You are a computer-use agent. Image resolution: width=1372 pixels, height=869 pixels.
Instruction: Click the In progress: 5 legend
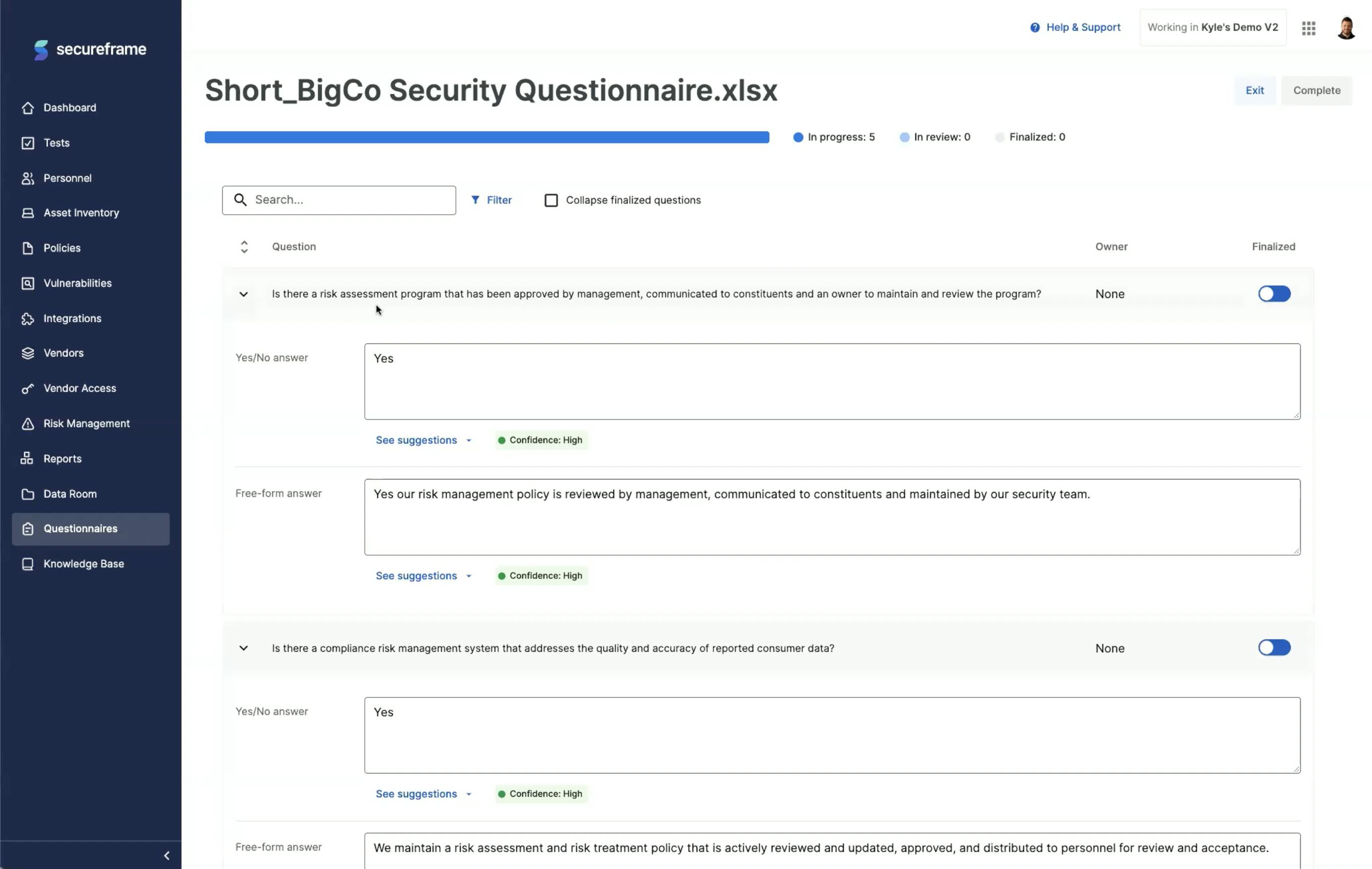pyautogui.click(x=834, y=138)
